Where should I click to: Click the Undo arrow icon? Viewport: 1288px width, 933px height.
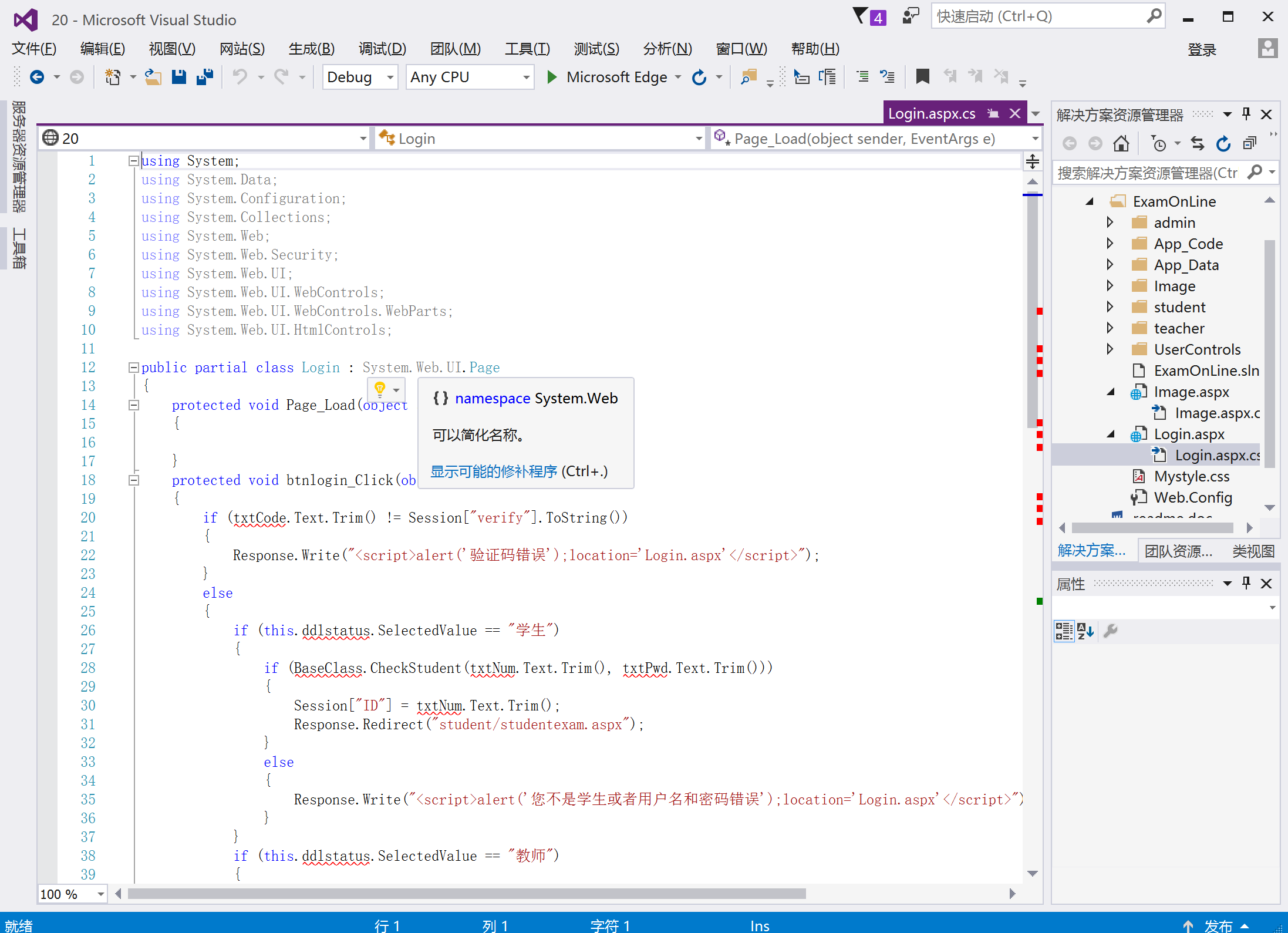240,77
